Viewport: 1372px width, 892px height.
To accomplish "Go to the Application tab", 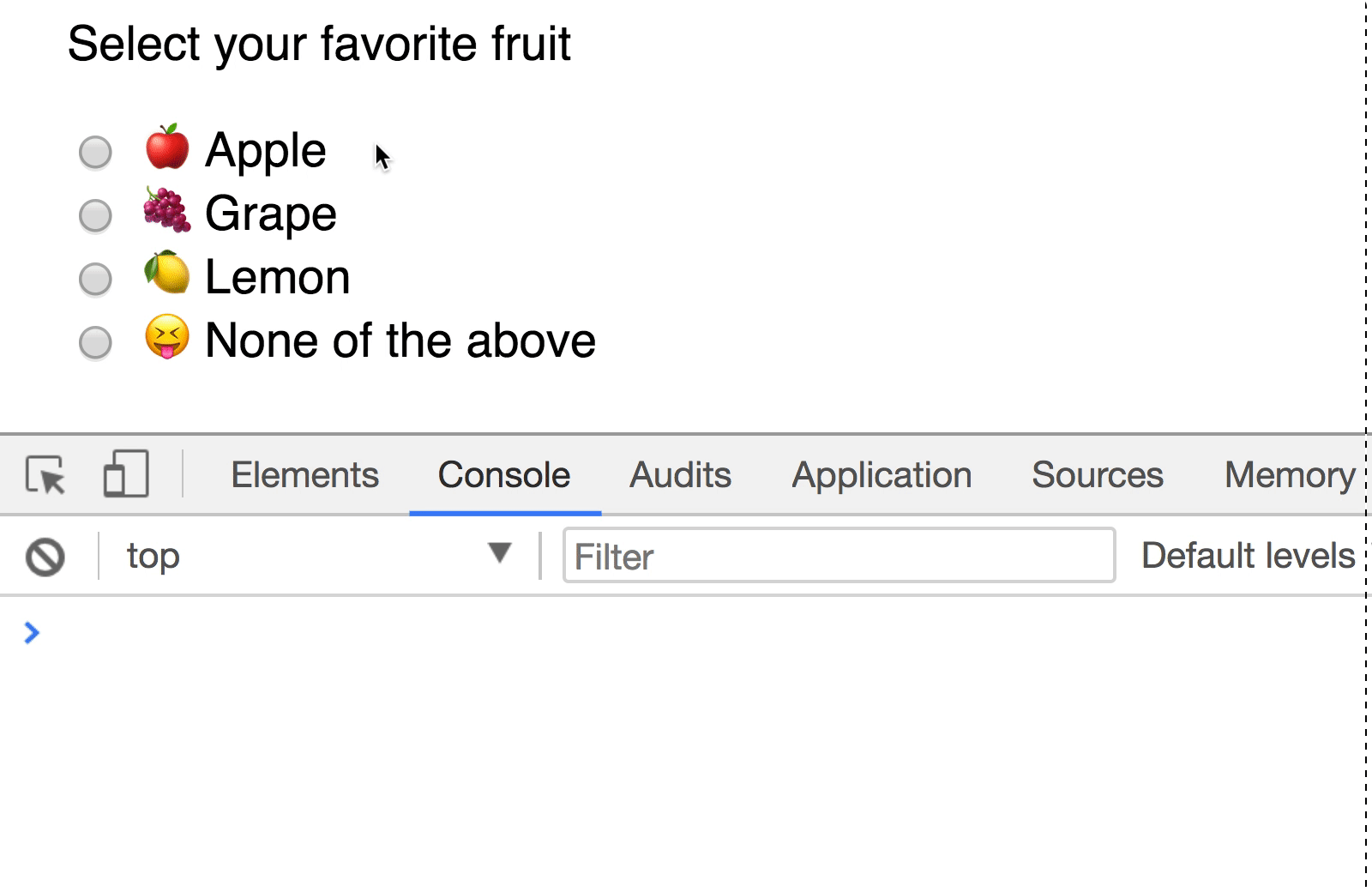I will tap(882, 475).
